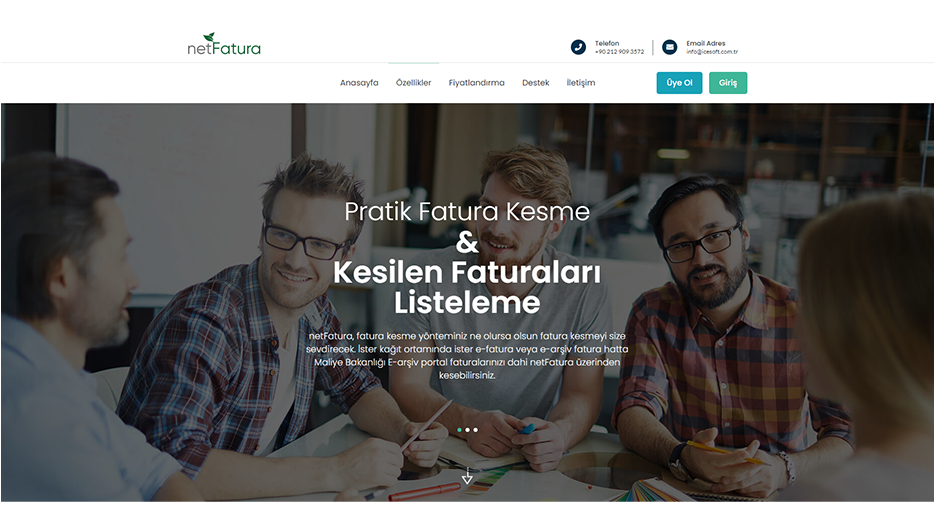The width and height of the screenshot is (944, 531).
Task: Open the Anasayfa menu item
Action: tap(359, 83)
